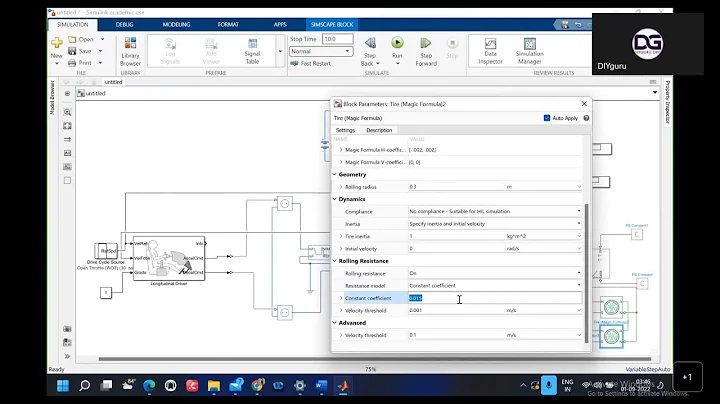Screen dimensions: 720x404
Task: Click the dialog vertical scrollbar
Action: point(586,273)
